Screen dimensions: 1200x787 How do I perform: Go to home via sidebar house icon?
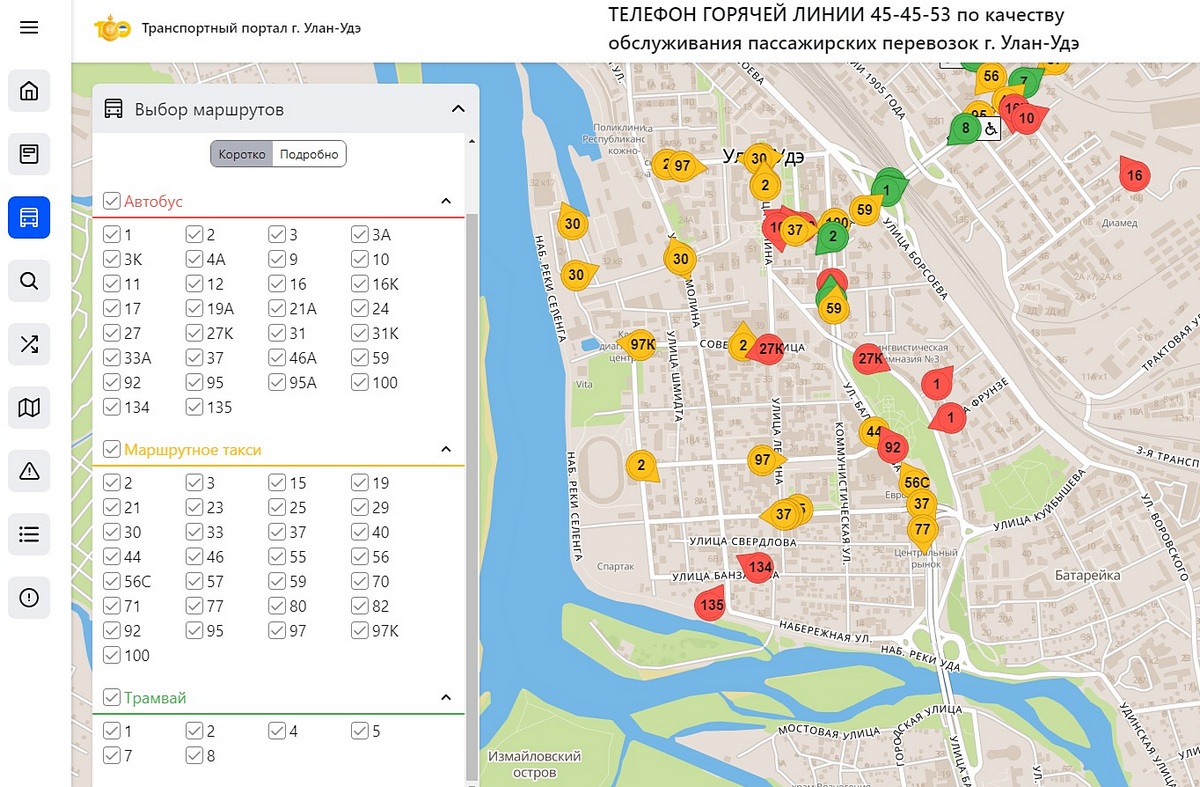(29, 91)
